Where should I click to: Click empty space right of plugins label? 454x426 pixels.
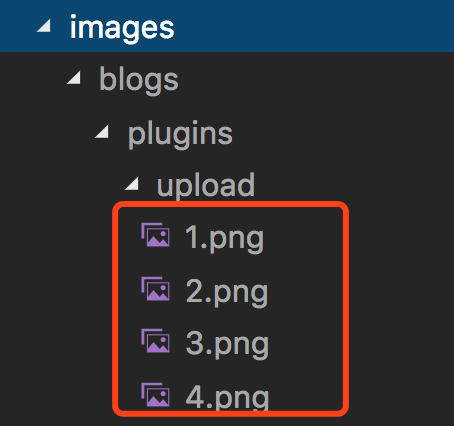click(x=343, y=132)
